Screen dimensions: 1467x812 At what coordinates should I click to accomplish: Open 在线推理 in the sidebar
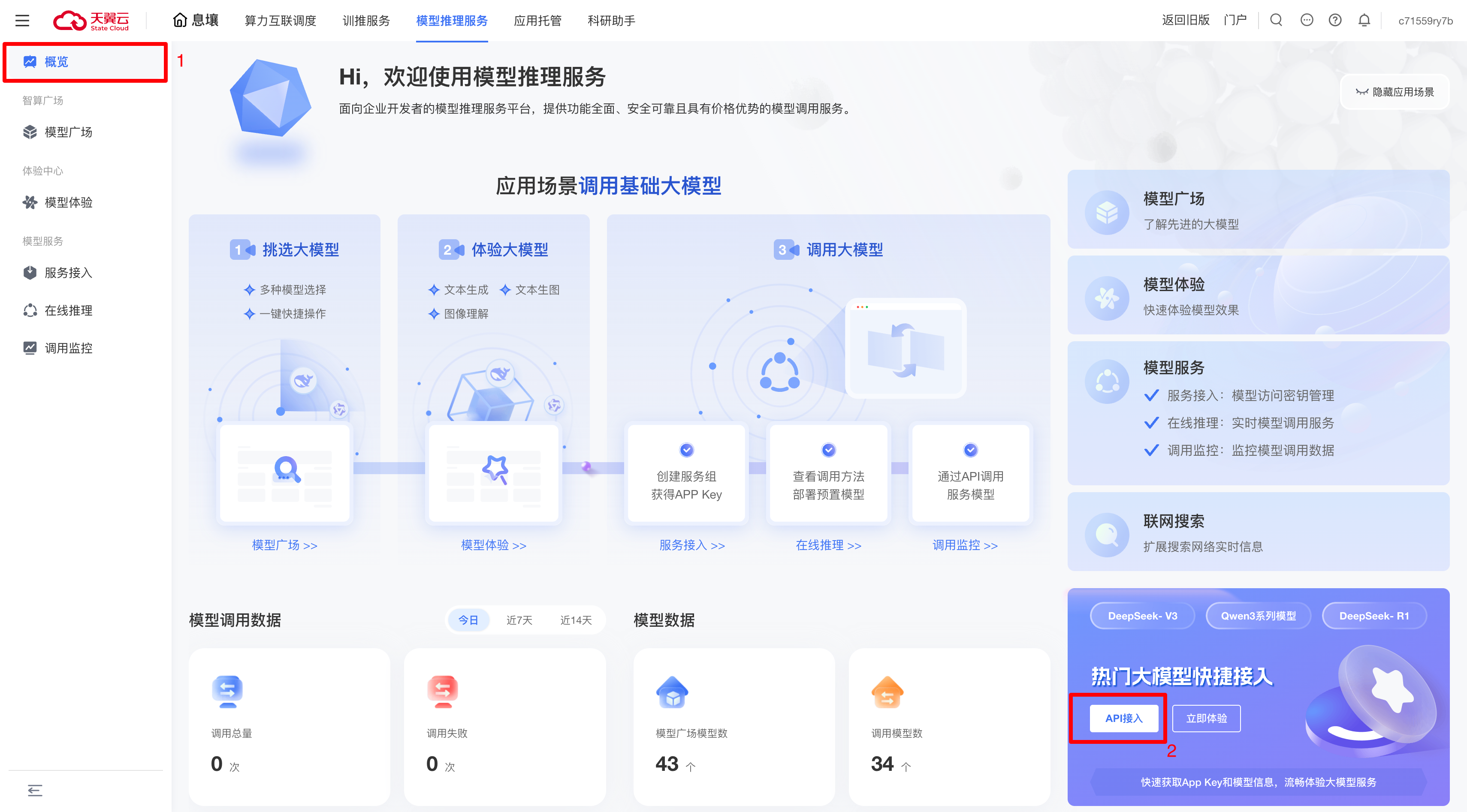tap(68, 310)
